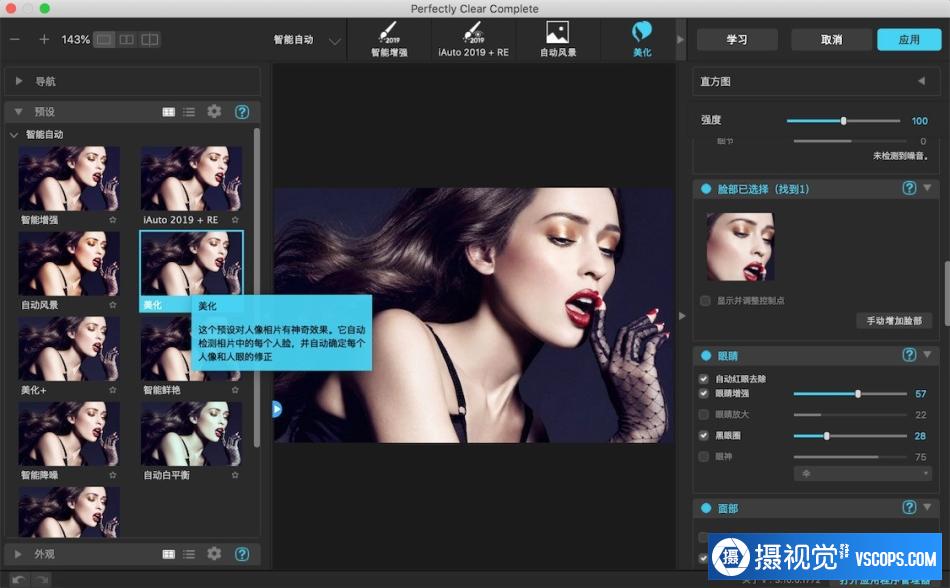The height and width of the screenshot is (588, 950).
Task: Favorite the 智能降噪 preset star
Action: (x=113, y=475)
